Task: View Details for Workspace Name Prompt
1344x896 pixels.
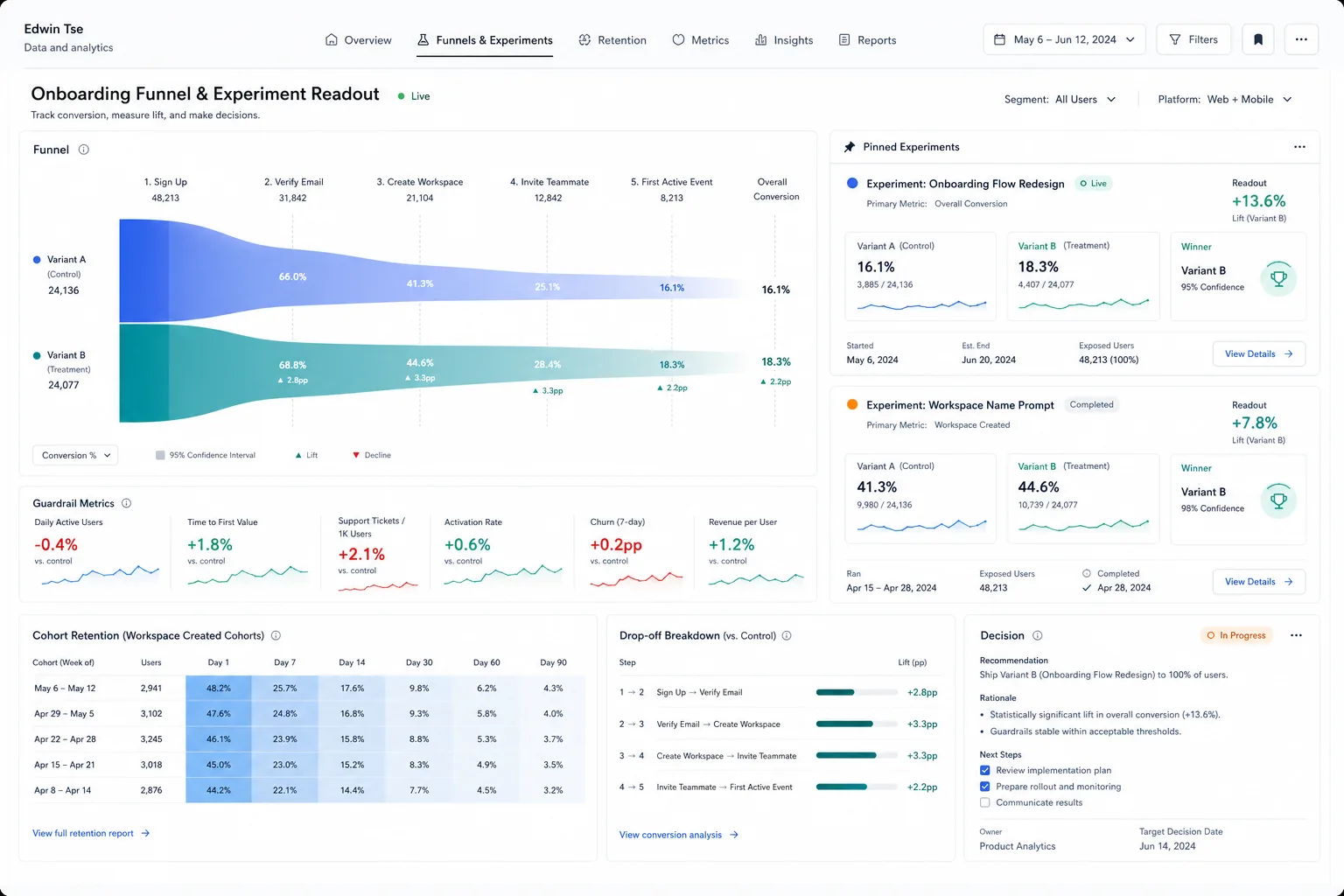Action: pyautogui.click(x=1259, y=582)
